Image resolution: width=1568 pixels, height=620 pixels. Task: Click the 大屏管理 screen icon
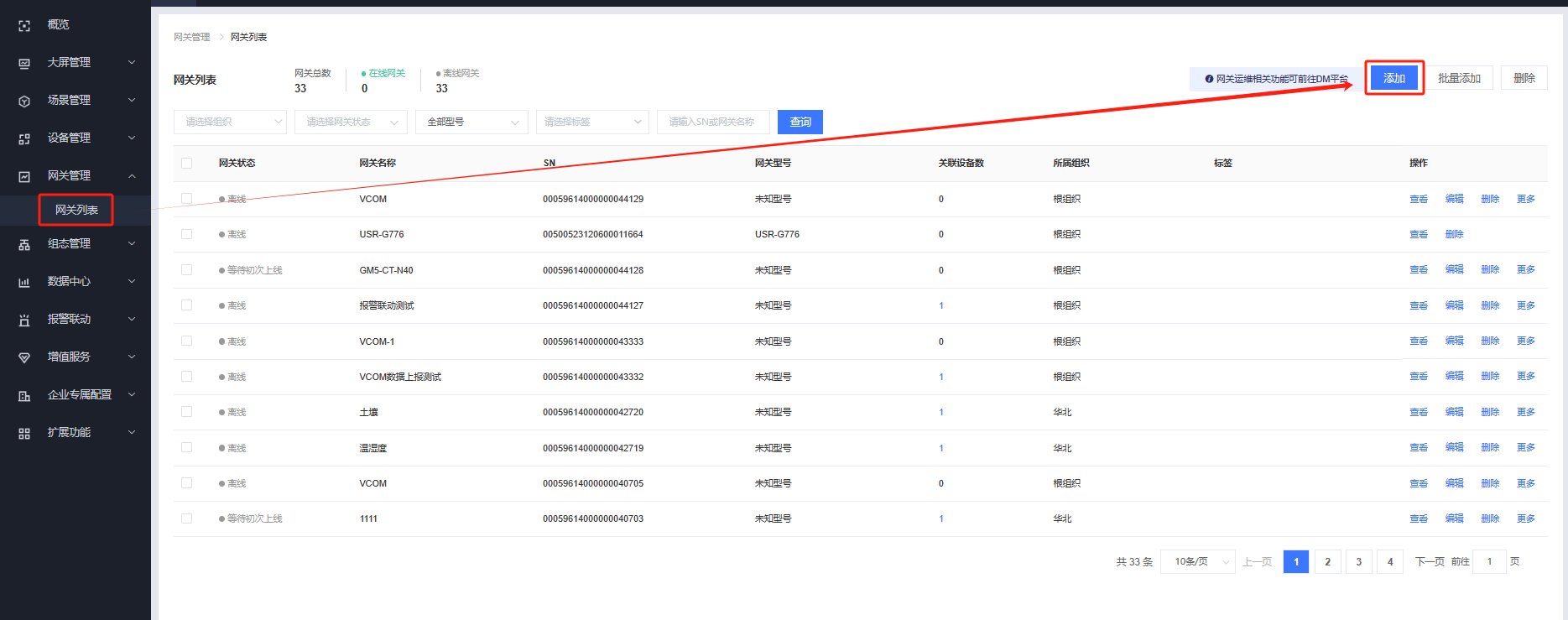click(24, 64)
